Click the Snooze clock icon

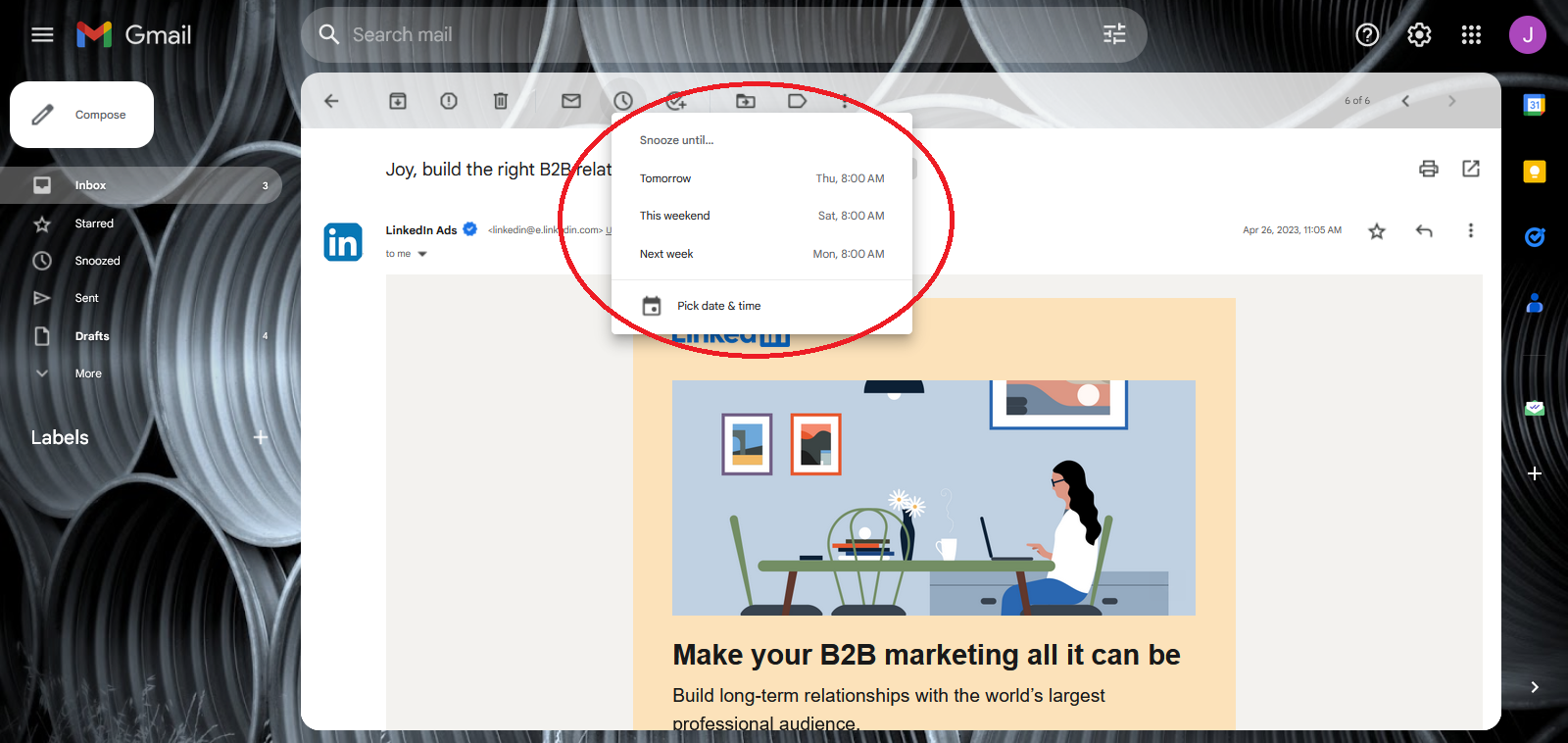623,101
